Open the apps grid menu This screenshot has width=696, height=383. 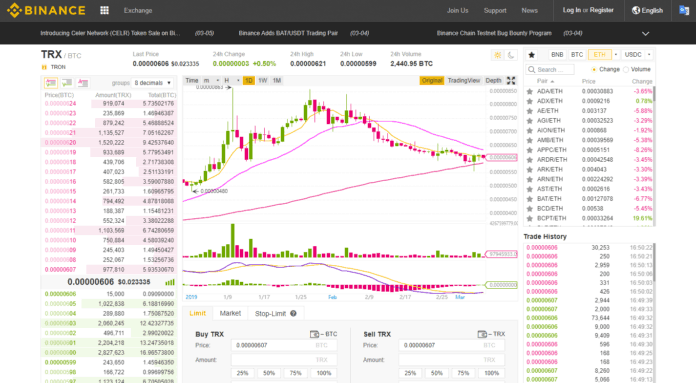[104, 10]
